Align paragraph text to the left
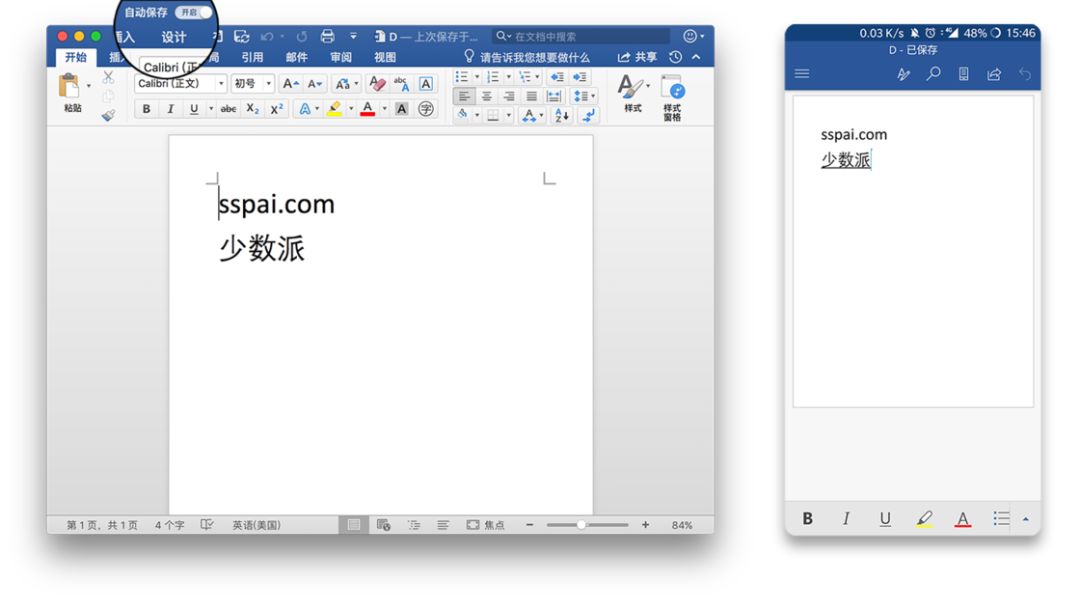 pos(464,96)
